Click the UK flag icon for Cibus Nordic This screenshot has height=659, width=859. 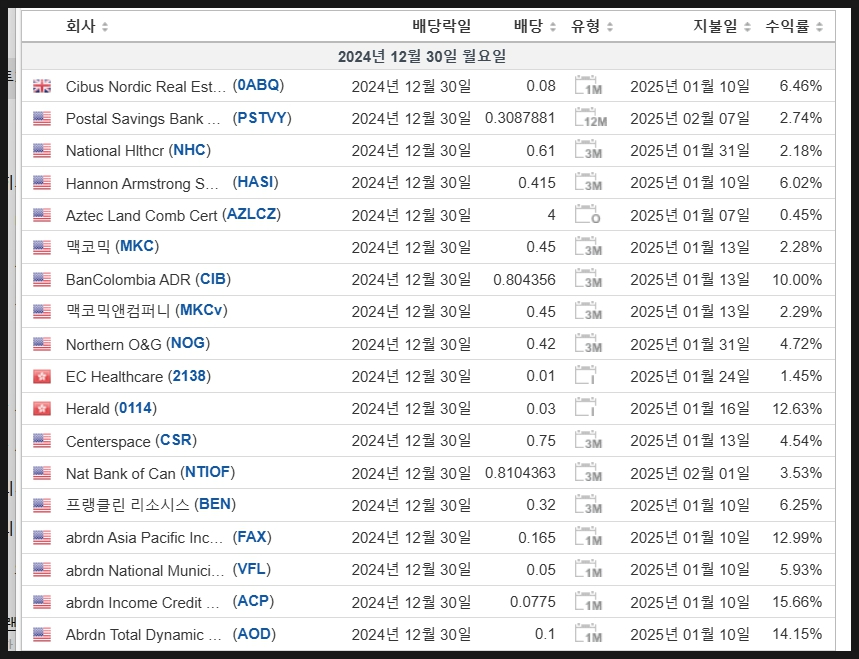42,86
